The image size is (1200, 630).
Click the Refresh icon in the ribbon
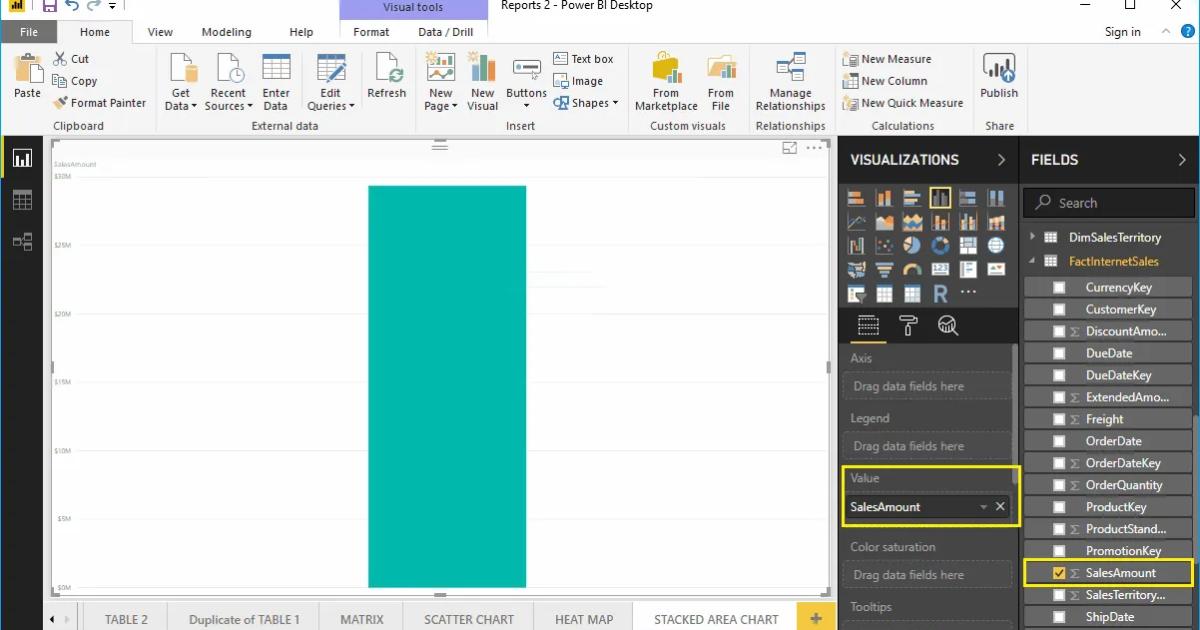tap(386, 80)
